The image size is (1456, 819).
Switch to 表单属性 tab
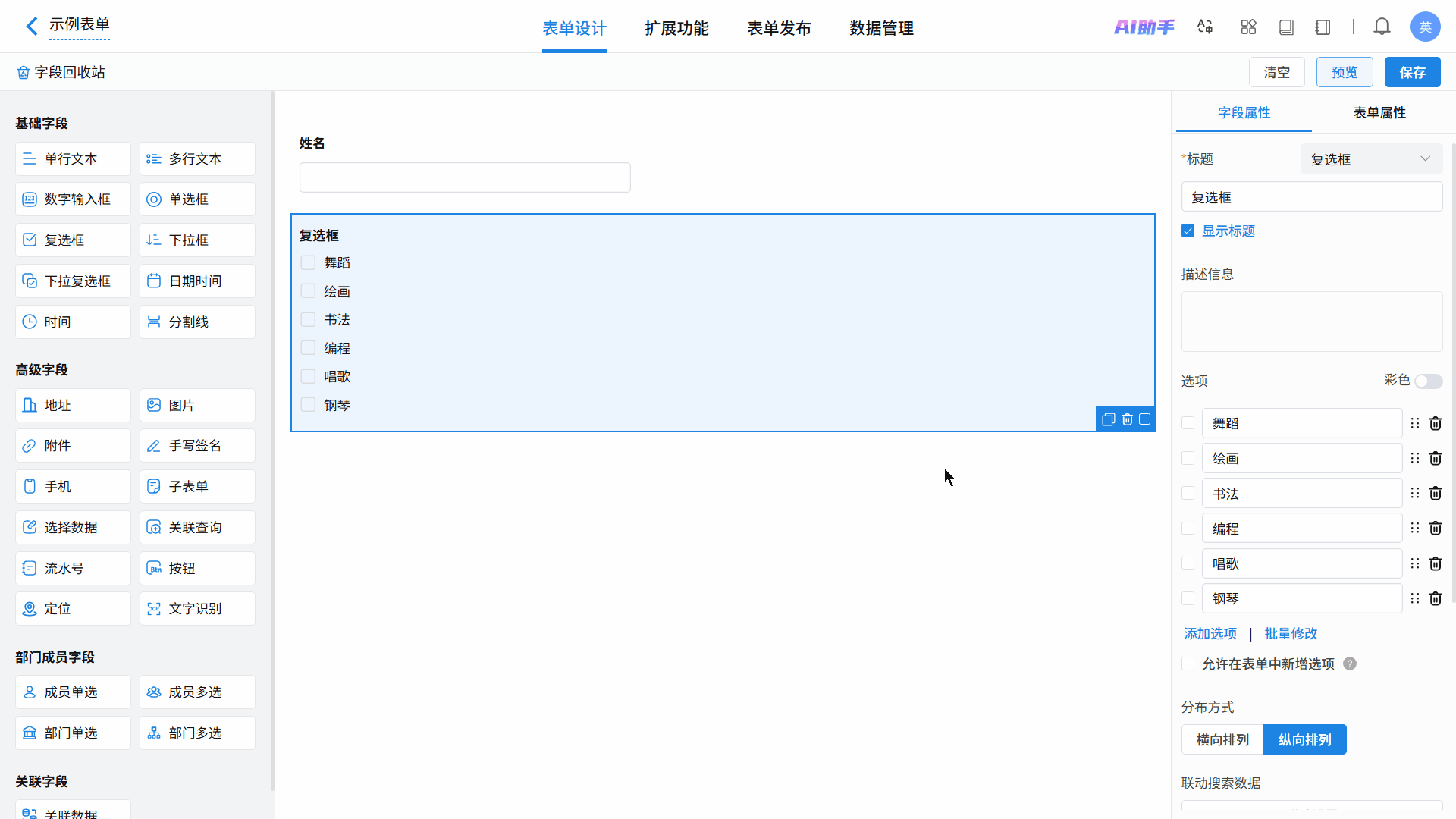click(x=1379, y=113)
